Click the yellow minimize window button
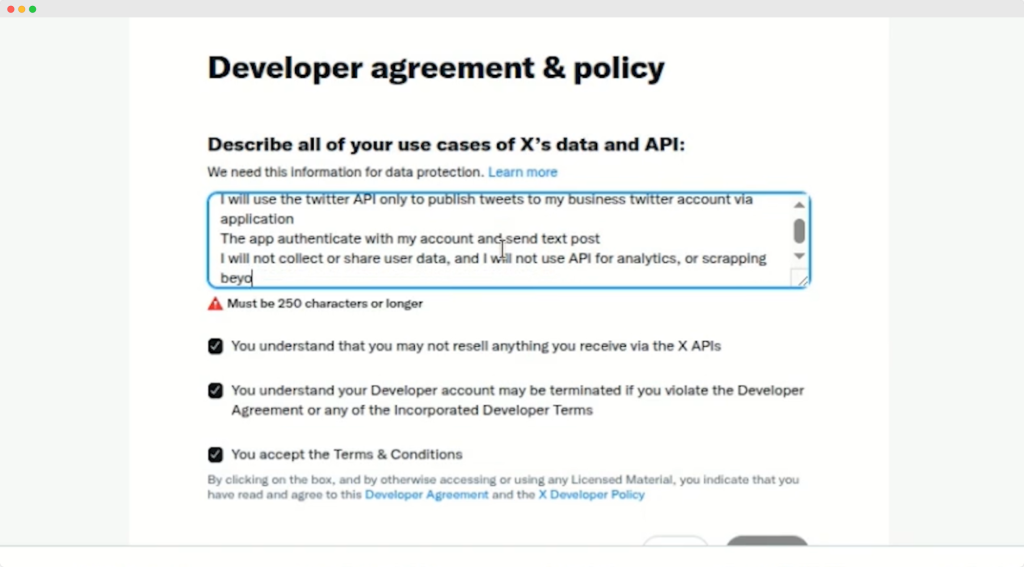The height and width of the screenshot is (567, 1024). (22, 9)
